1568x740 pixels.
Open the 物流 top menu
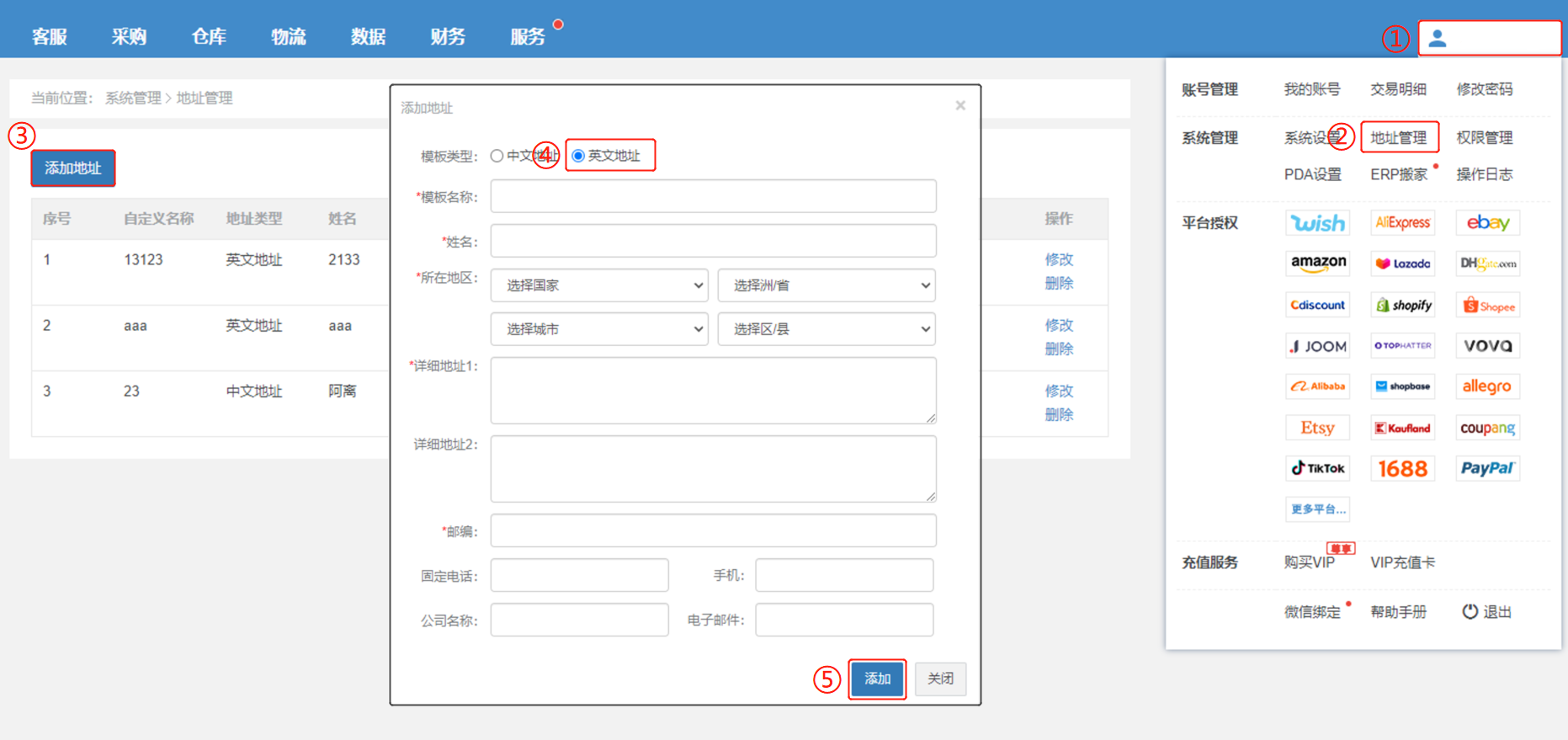pos(289,37)
